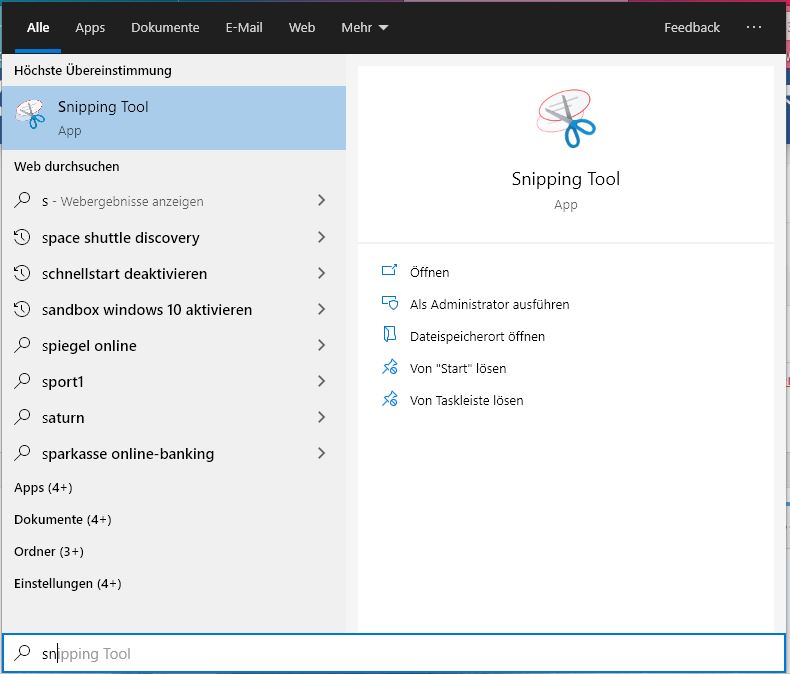Switch to the Web tab
This screenshot has width=790, height=674.
[302, 27]
